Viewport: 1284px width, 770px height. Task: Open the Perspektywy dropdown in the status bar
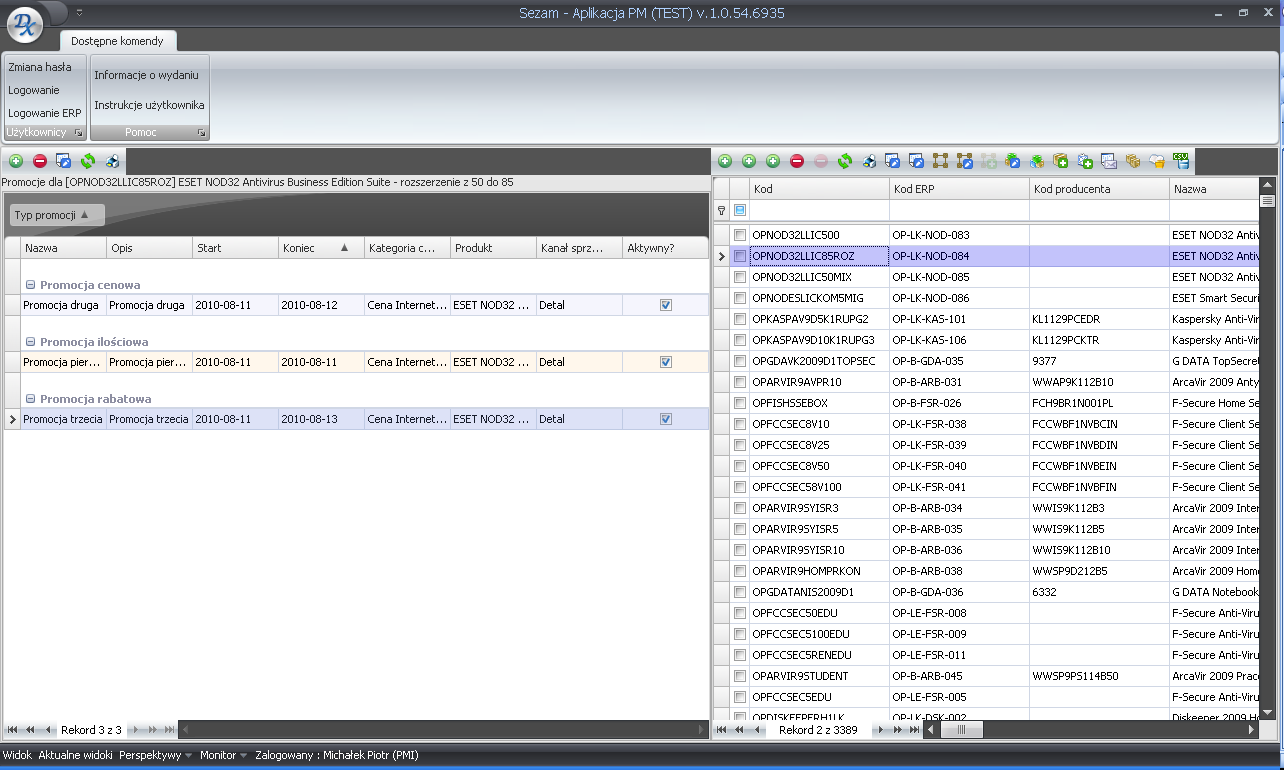click(155, 755)
